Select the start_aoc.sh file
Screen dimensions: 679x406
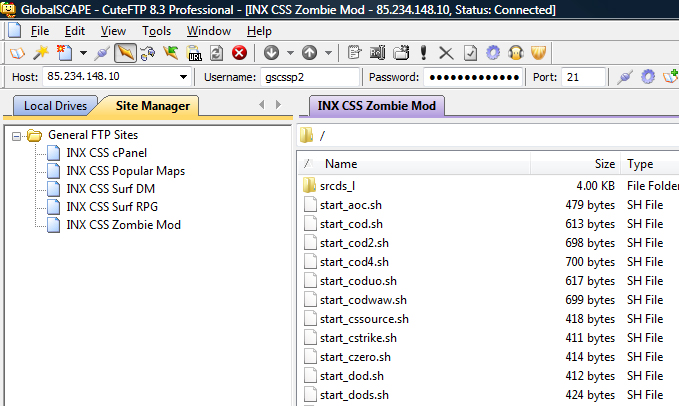pyautogui.click(x=351, y=205)
